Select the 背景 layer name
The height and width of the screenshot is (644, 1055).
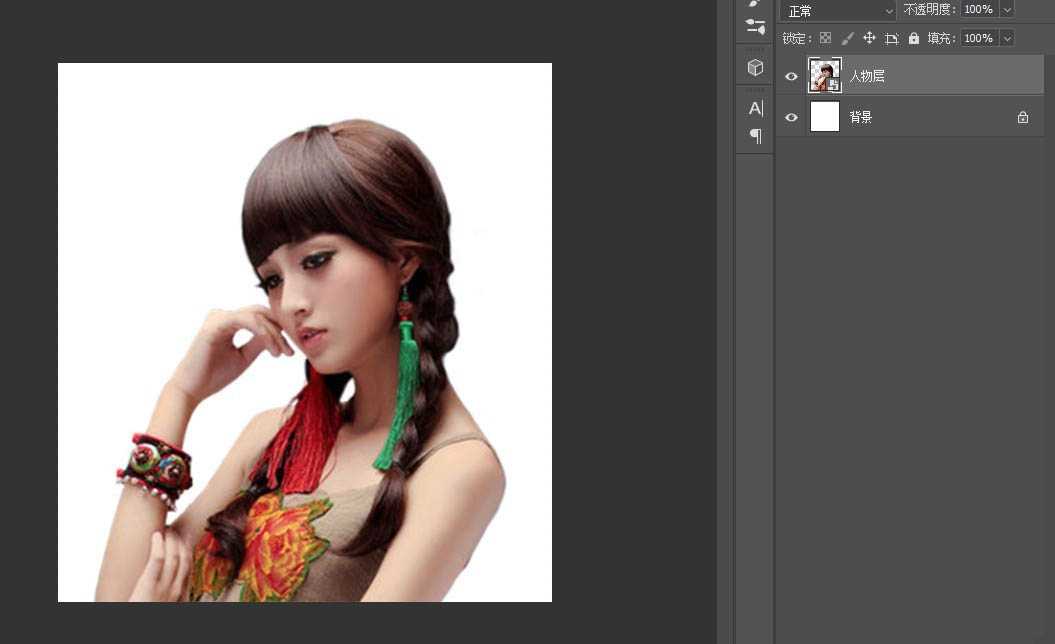tap(861, 117)
